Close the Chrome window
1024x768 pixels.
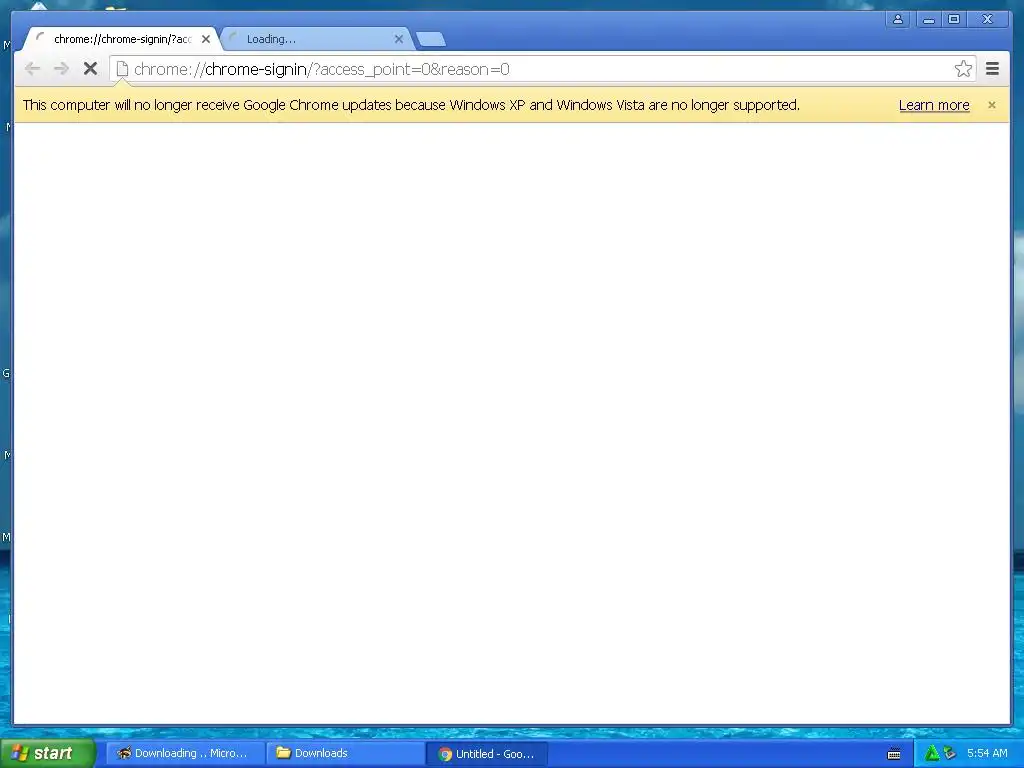(987, 20)
